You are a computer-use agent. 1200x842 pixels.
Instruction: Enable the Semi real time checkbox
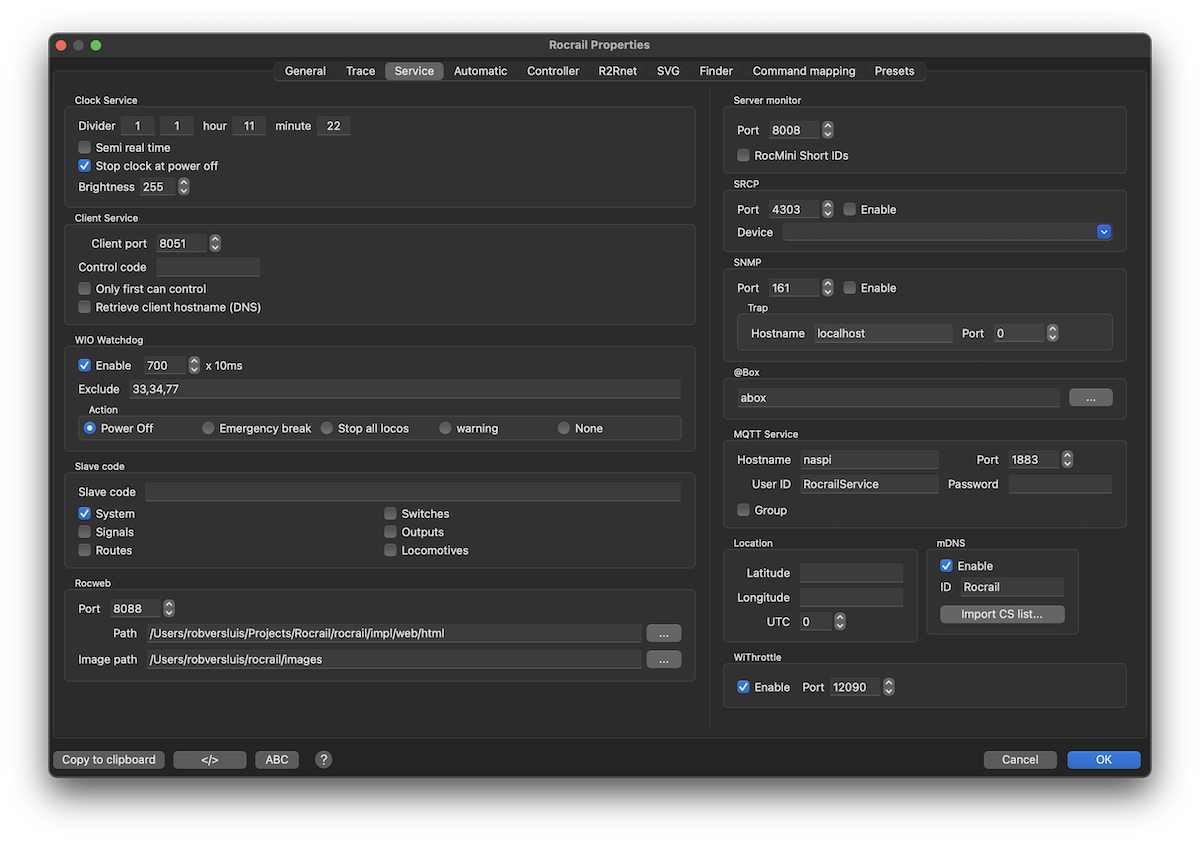pyautogui.click(x=85, y=148)
